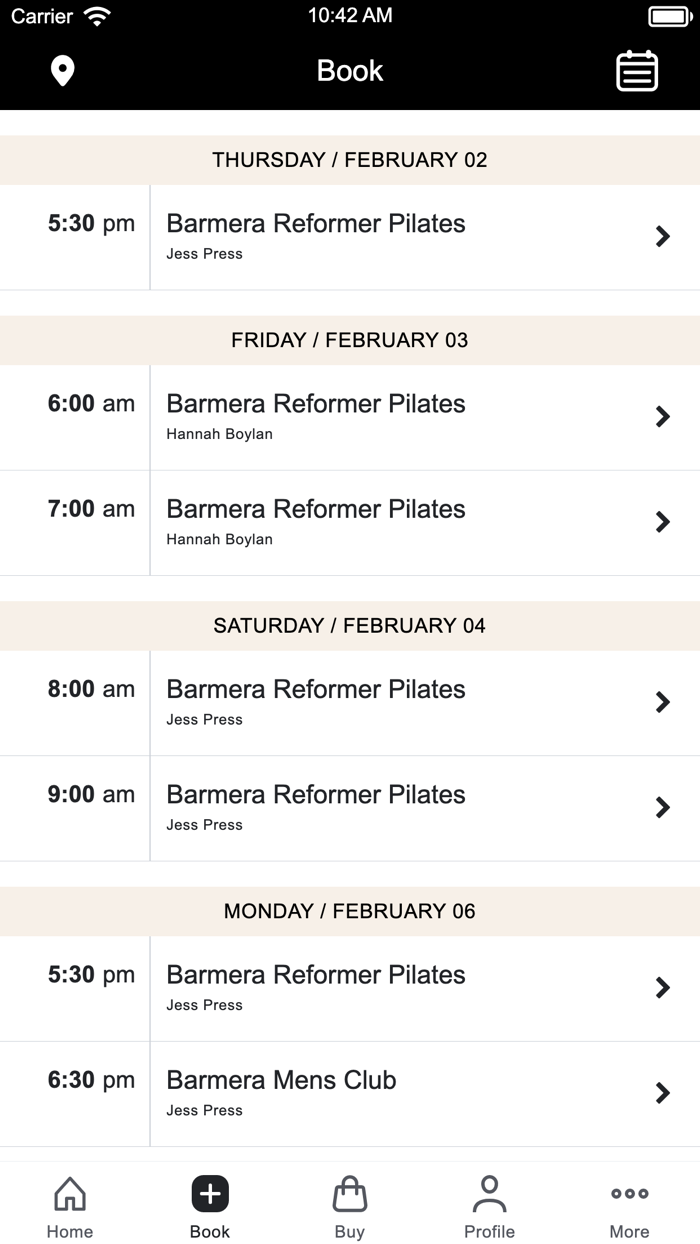Image resolution: width=700 pixels, height=1244 pixels.
Task: Open the 5:30 pm Monday Pilates chevron
Action: click(662, 987)
